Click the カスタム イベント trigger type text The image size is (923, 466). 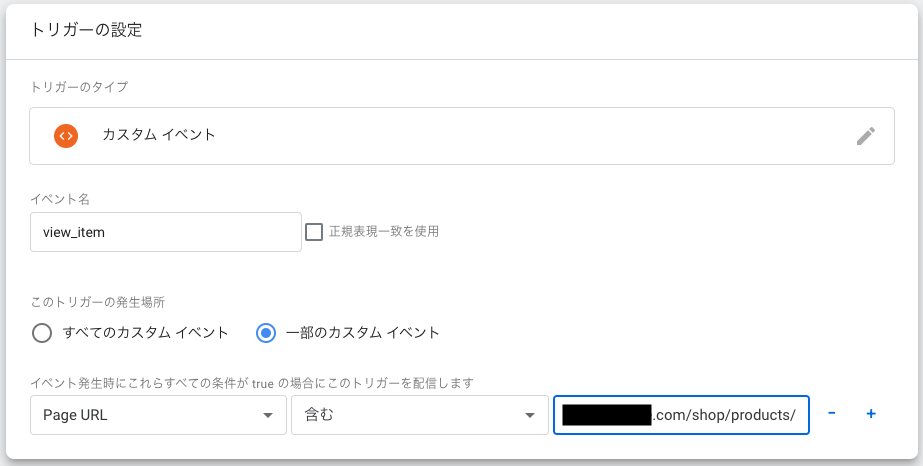[159, 135]
